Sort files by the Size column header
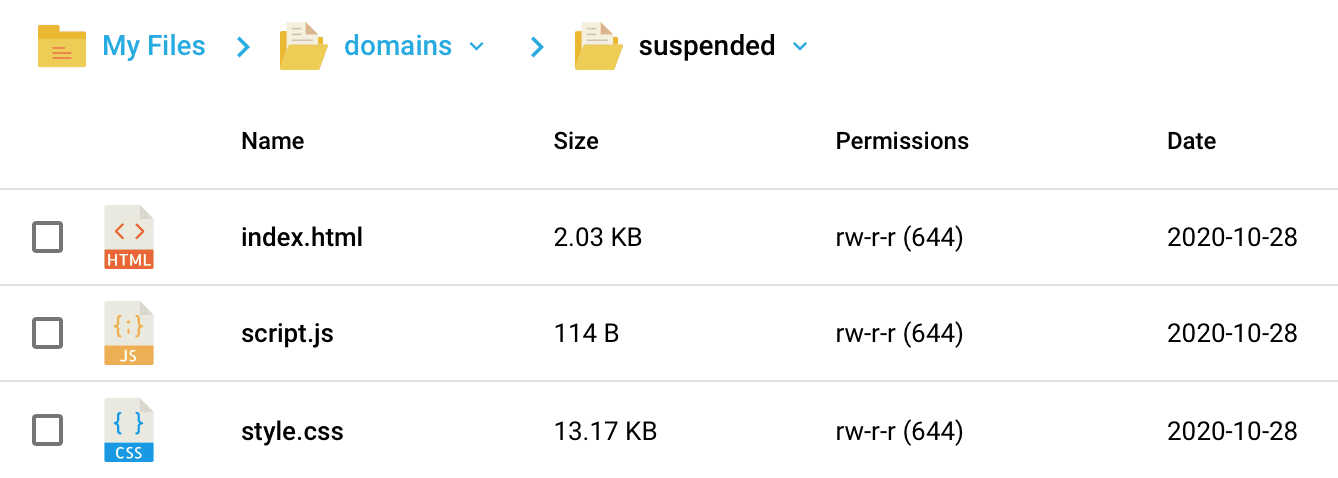The height and width of the screenshot is (478, 1338). pos(576,141)
